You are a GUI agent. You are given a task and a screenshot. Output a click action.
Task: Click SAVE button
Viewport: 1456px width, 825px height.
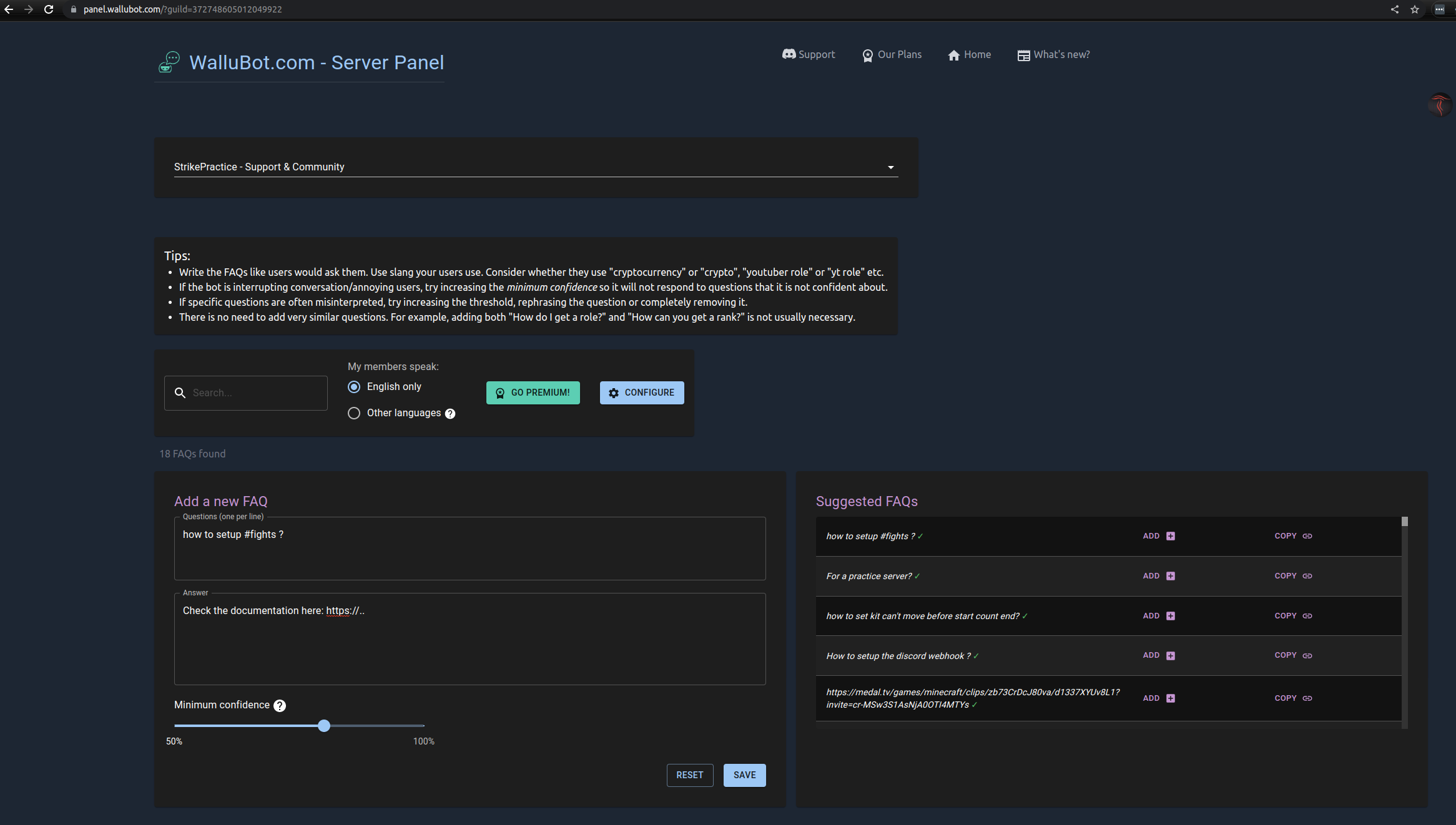(745, 775)
